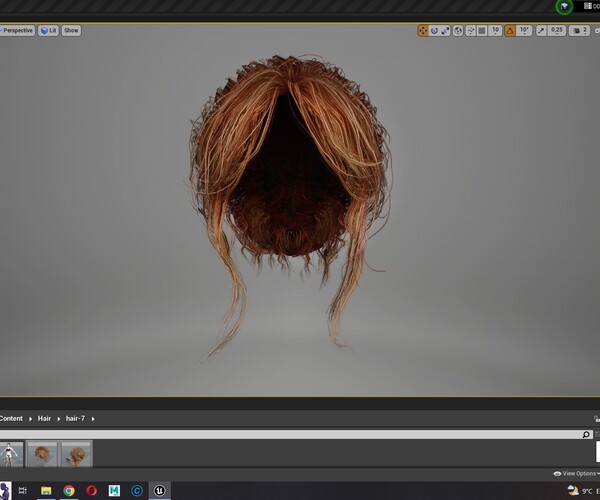Switch to Unreal Engine taskbar icon

160,490
